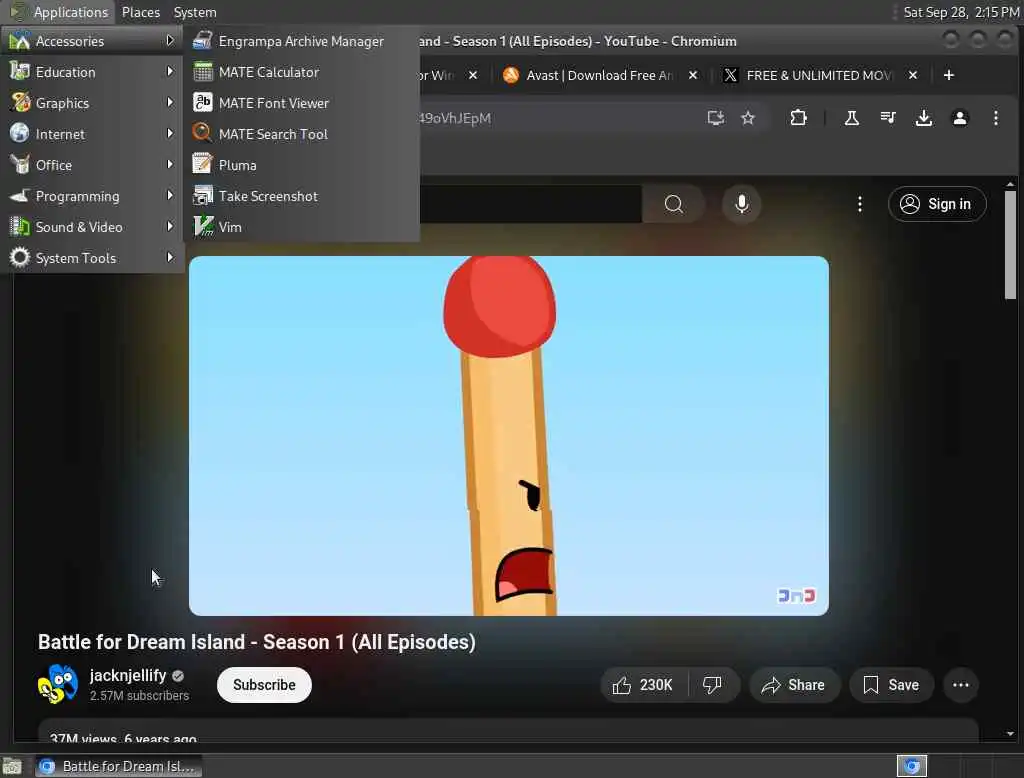Open more actions ellipsis below video
The image size is (1024, 778).
pos(961,685)
